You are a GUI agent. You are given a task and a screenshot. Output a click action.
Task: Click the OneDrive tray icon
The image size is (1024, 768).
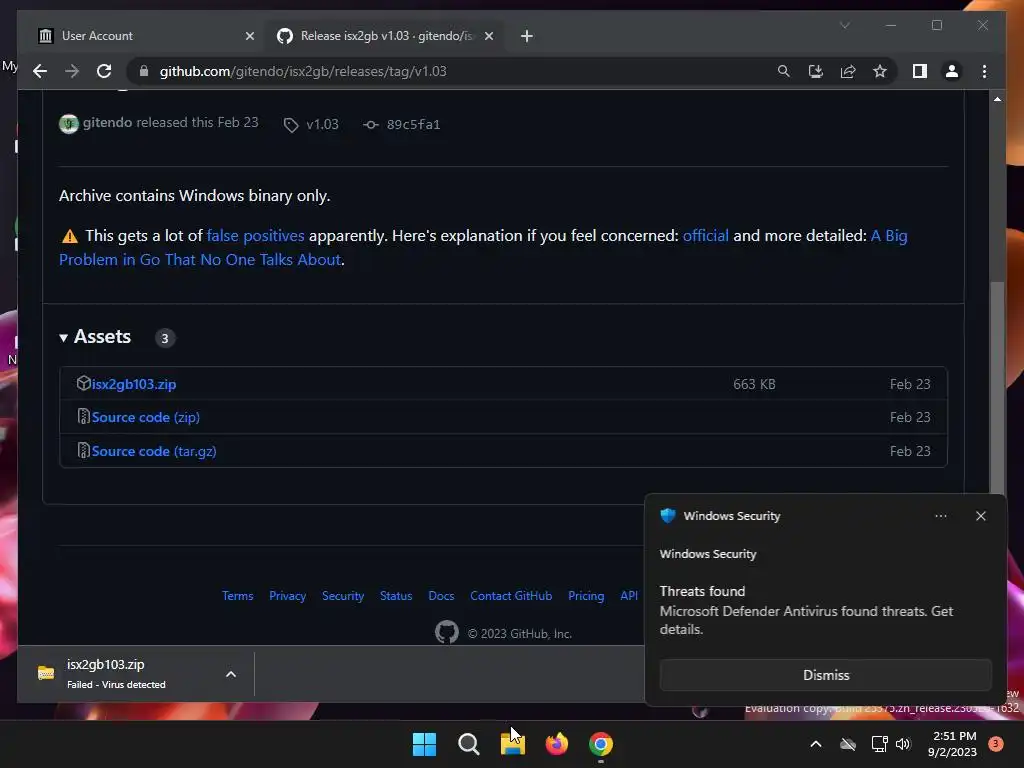click(848, 744)
